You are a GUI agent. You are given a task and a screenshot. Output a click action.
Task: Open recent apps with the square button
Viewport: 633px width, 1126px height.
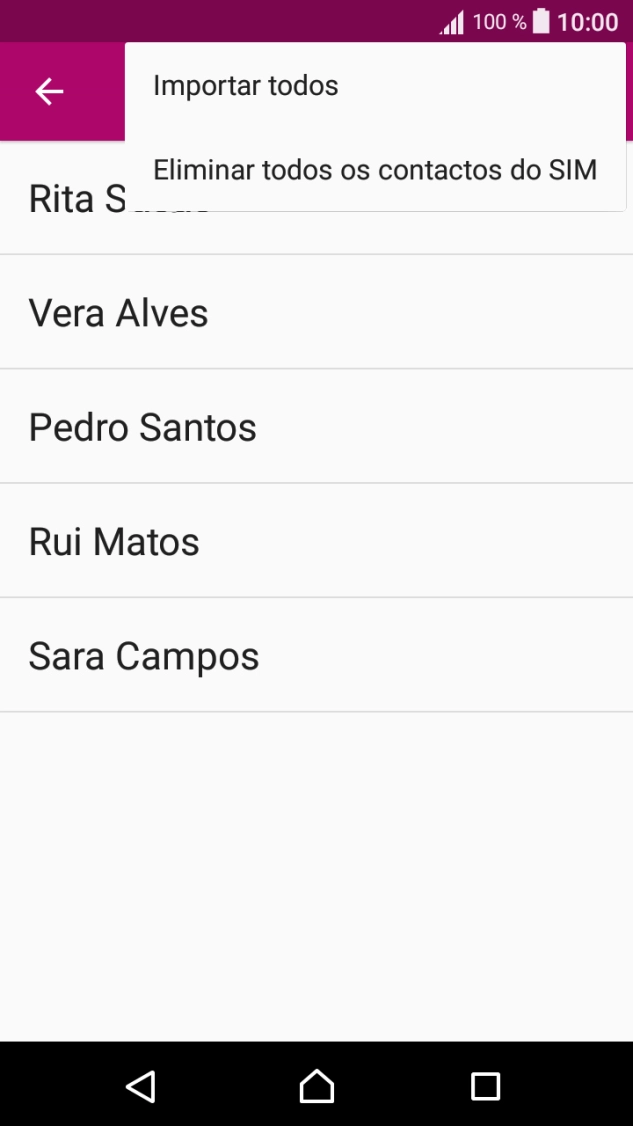click(x=486, y=1085)
